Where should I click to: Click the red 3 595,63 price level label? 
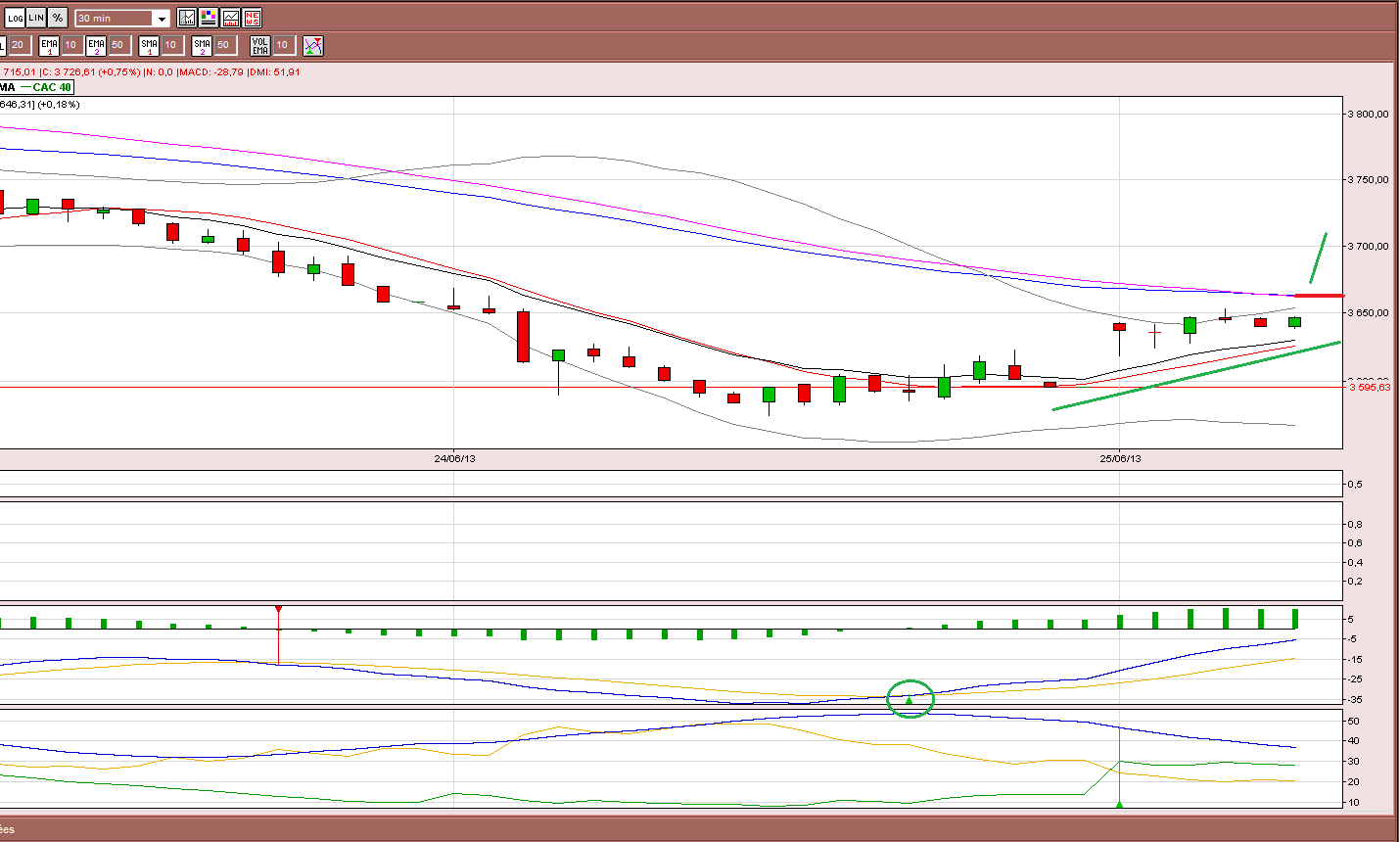tap(1370, 388)
